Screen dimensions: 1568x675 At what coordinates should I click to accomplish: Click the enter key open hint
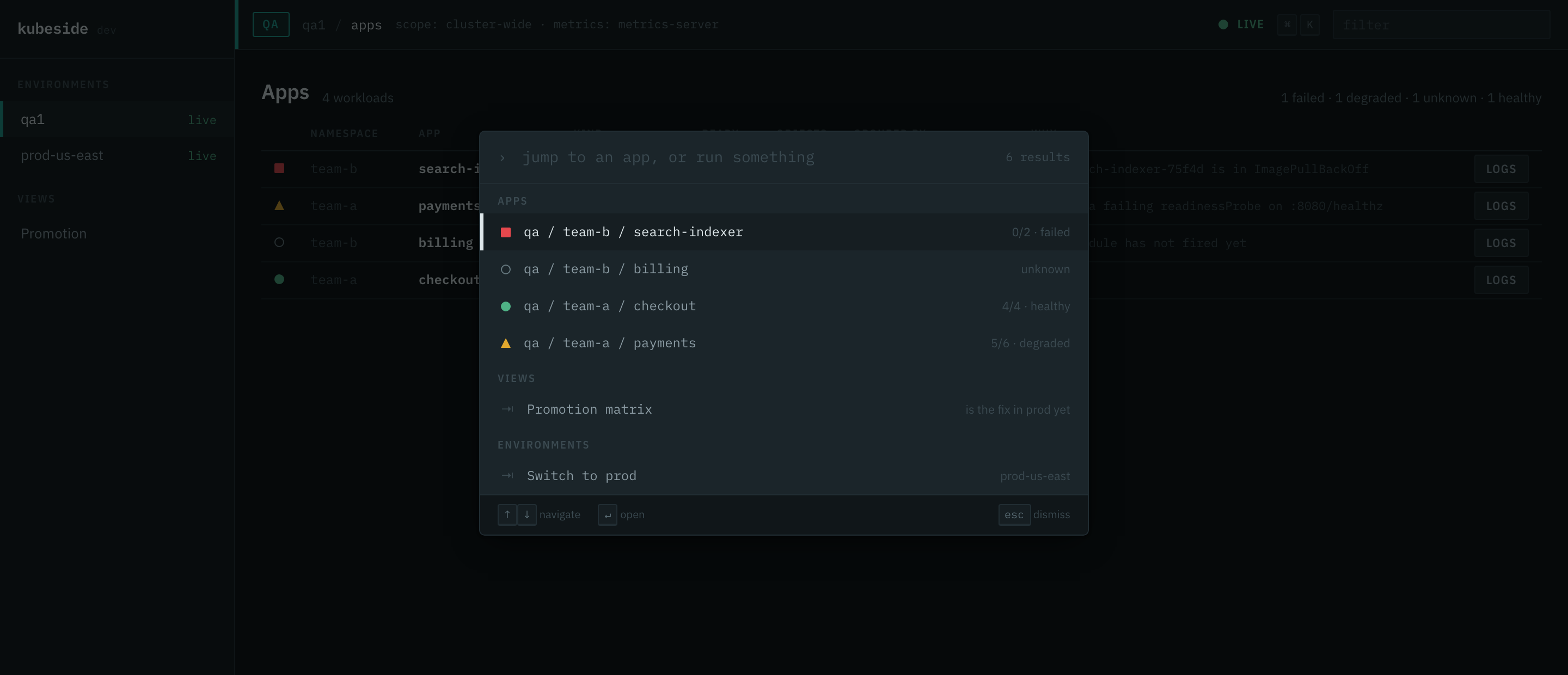point(608,514)
